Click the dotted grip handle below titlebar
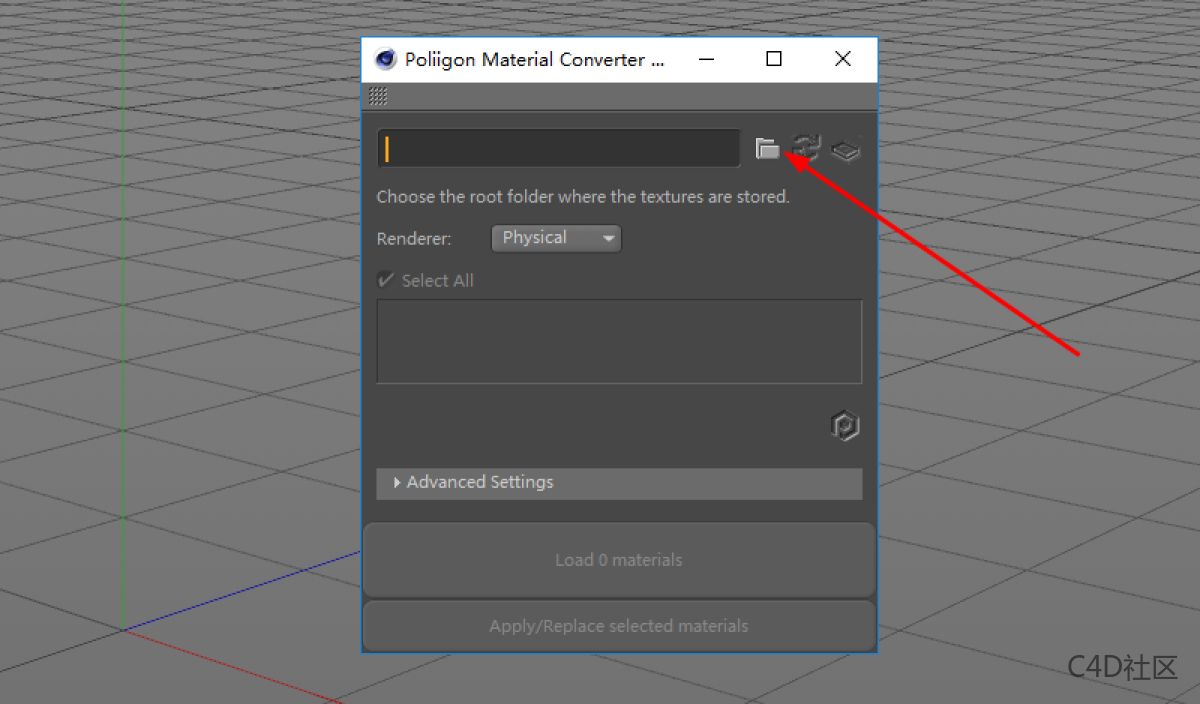 (378, 95)
